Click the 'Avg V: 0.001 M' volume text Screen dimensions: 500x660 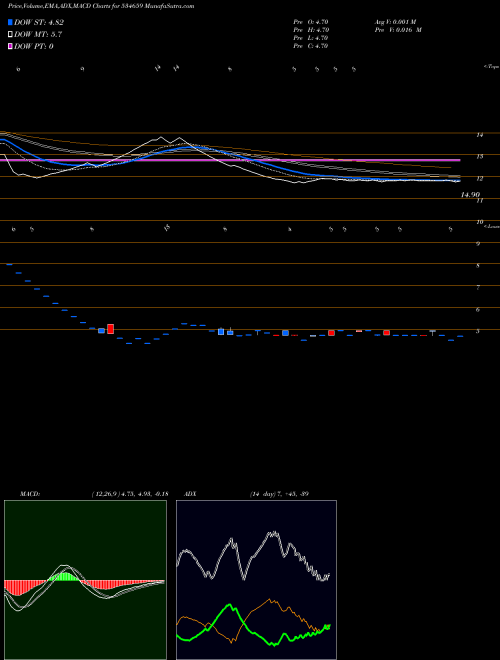point(395,22)
